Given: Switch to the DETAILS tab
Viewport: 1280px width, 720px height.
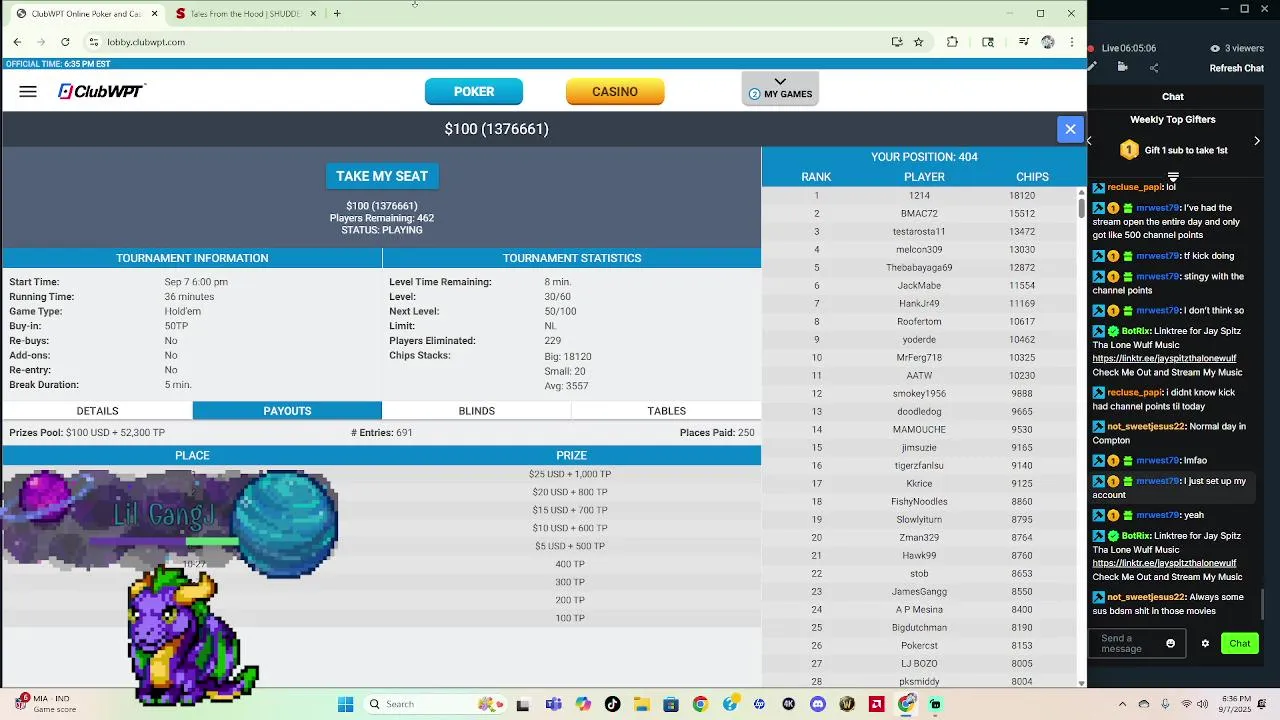Looking at the screenshot, I should pyautogui.click(x=98, y=411).
